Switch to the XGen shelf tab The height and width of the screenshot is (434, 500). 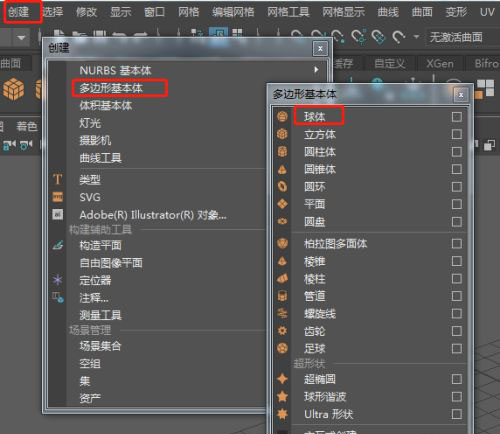440,63
